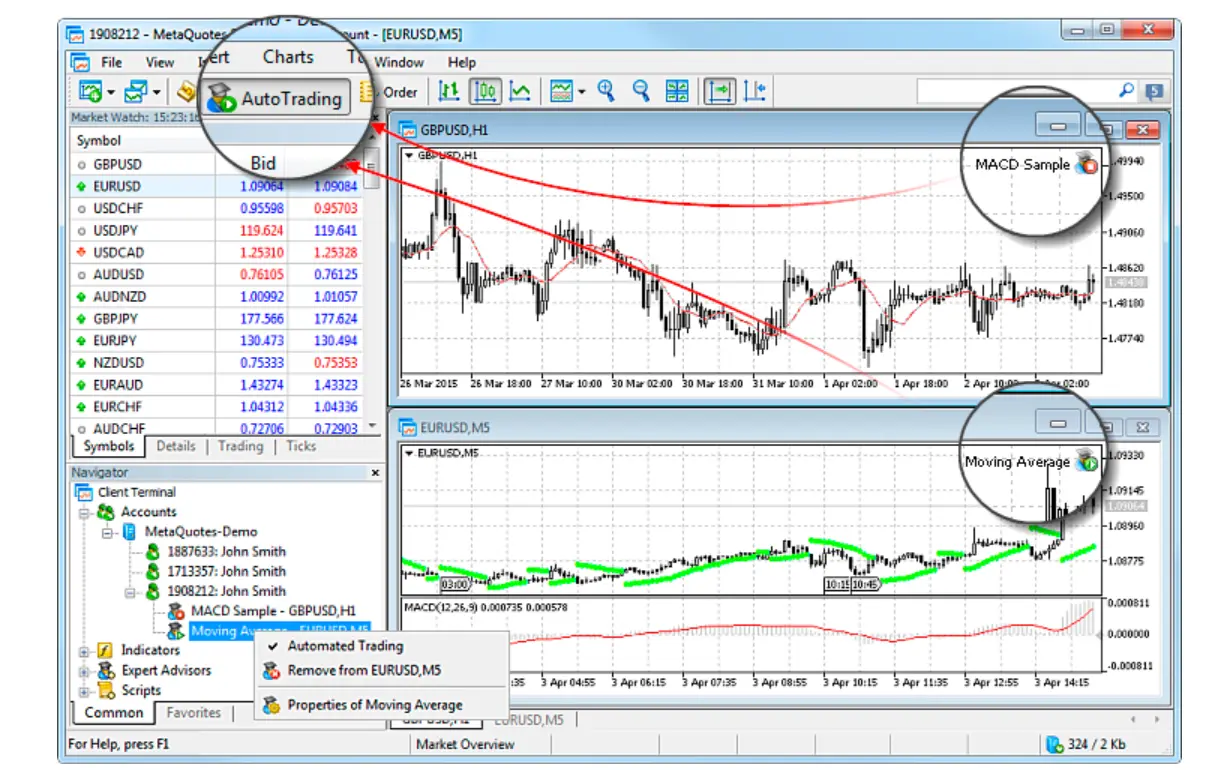Open a new chart from the toolbar
The width and height of the screenshot is (1231, 777).
(x=91, y=92)
